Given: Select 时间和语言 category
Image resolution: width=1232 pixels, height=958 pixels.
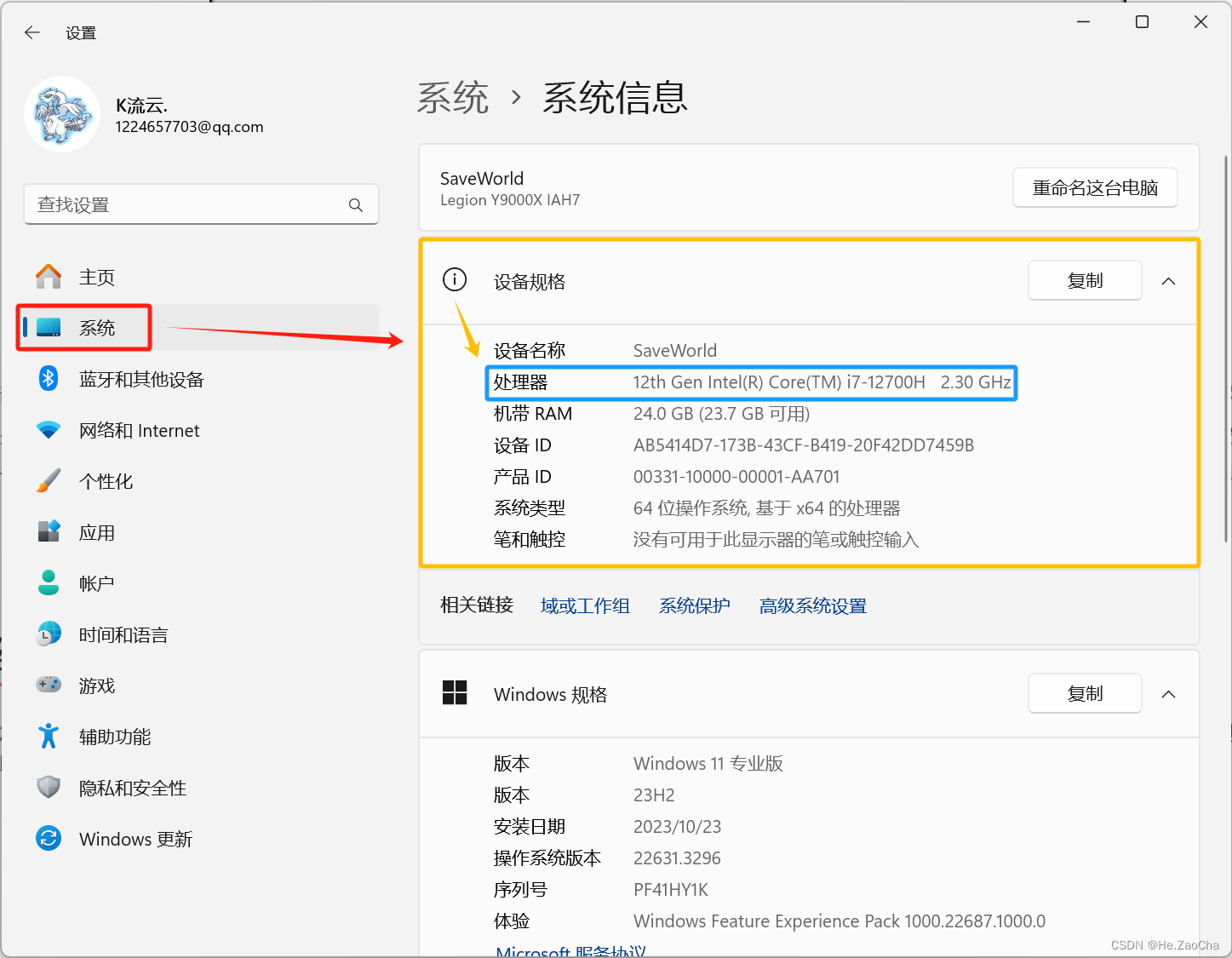Looking at the screenshot, I should (201, 634).
